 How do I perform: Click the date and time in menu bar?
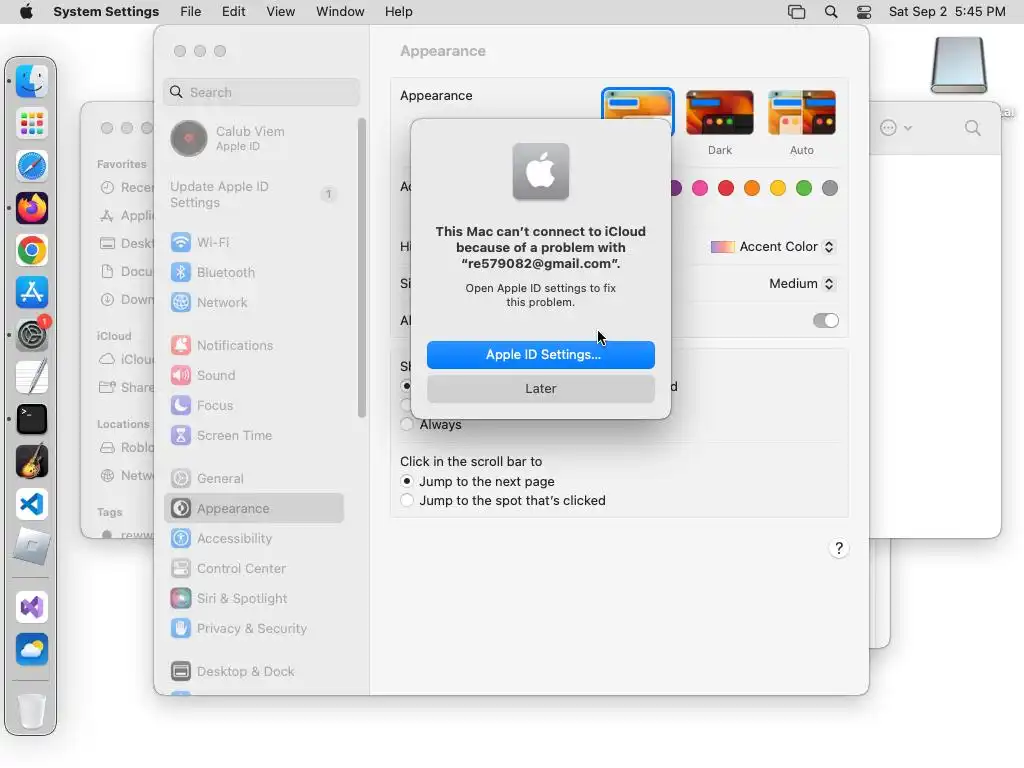pos(947,12)
